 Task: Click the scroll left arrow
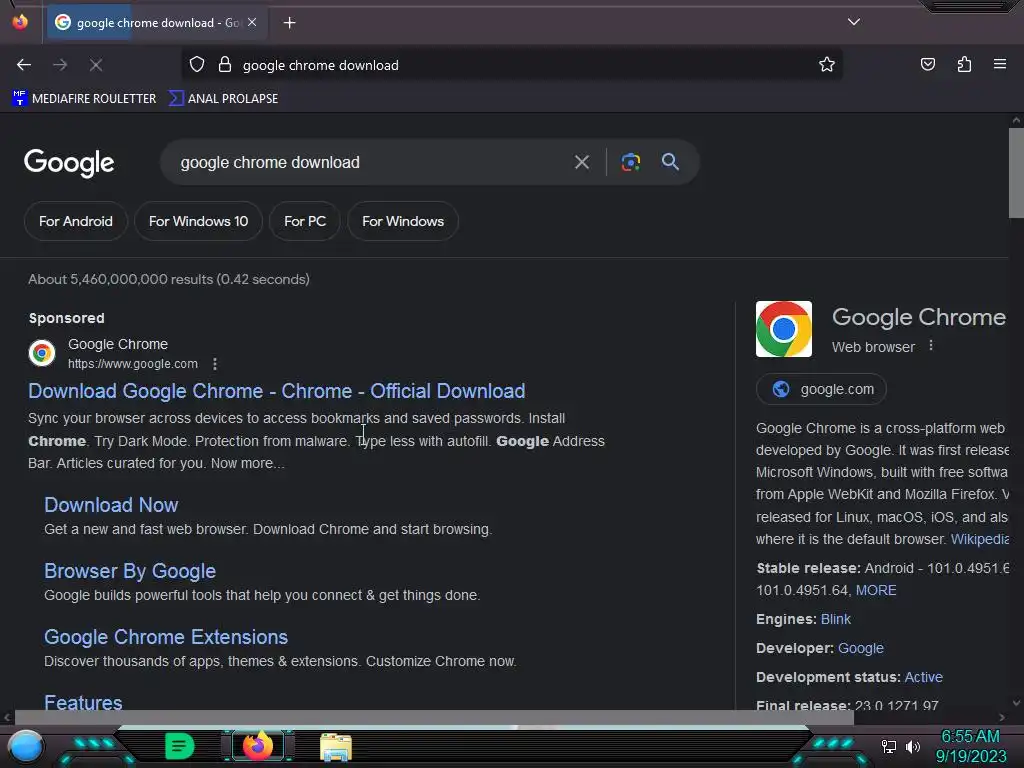pos(7,717)
